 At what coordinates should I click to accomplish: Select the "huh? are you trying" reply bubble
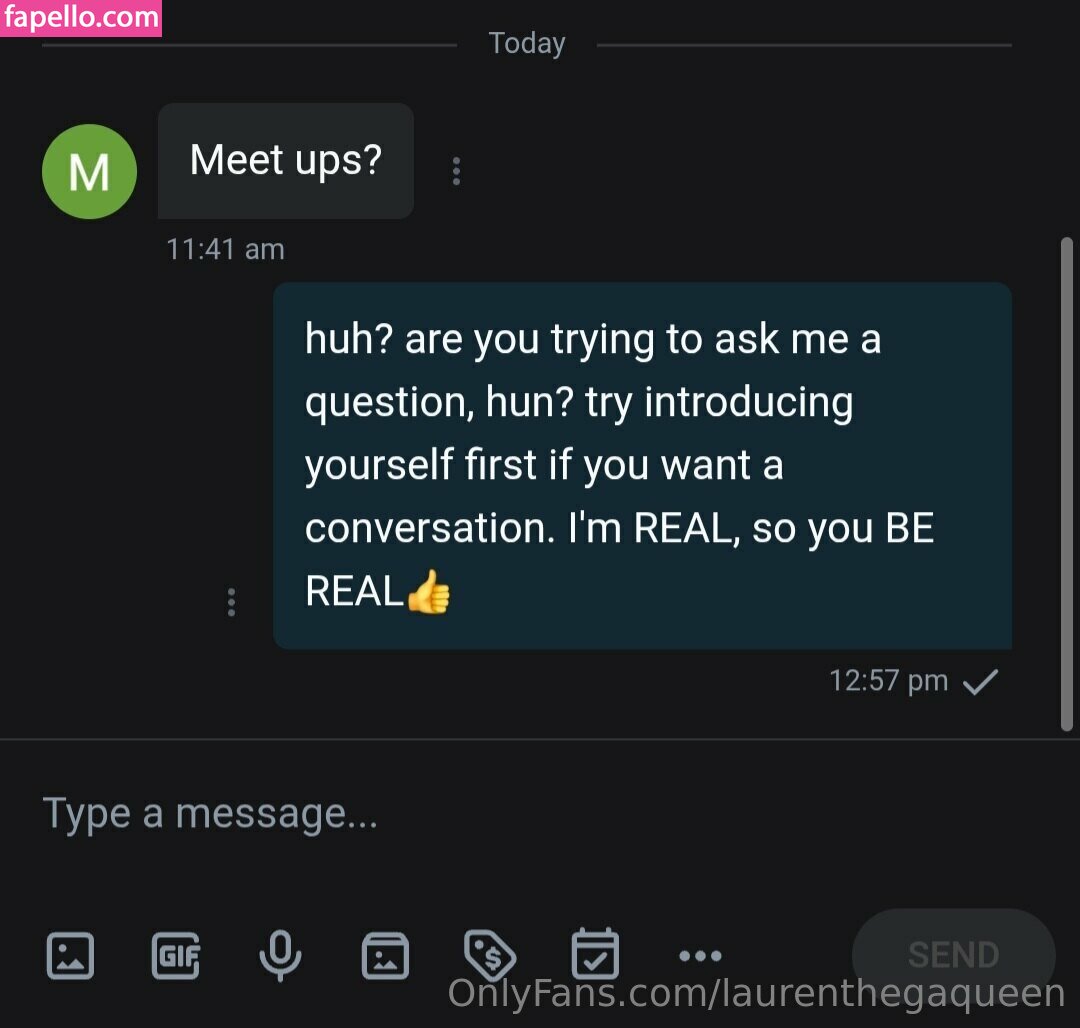642,465
